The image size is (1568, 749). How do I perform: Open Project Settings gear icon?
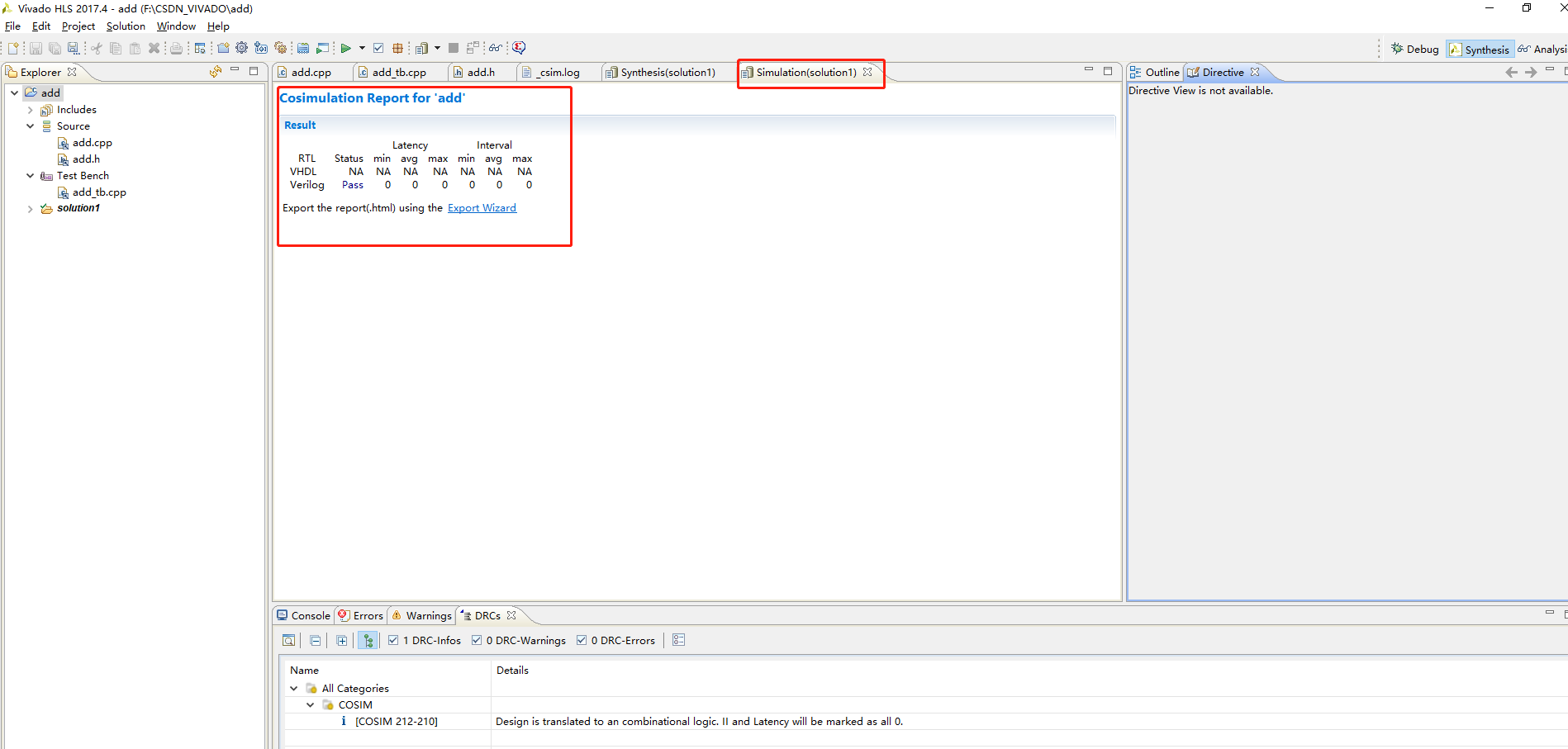click(241, 48)
